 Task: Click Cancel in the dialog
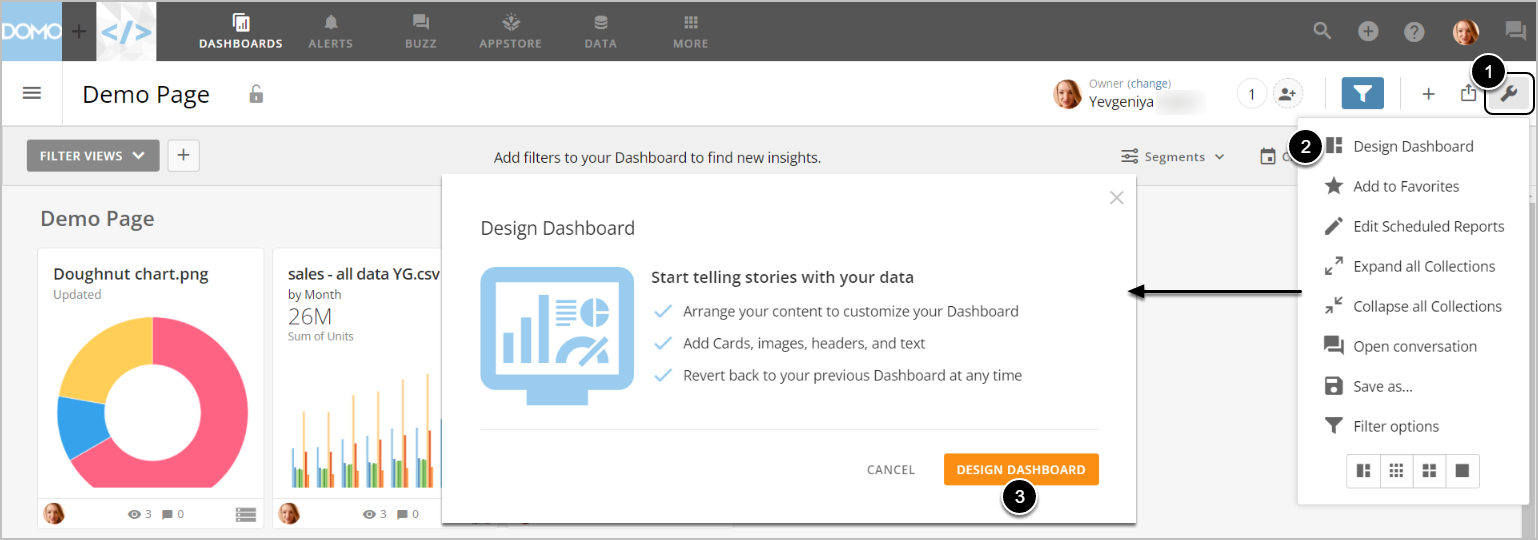tap(891, 470)
